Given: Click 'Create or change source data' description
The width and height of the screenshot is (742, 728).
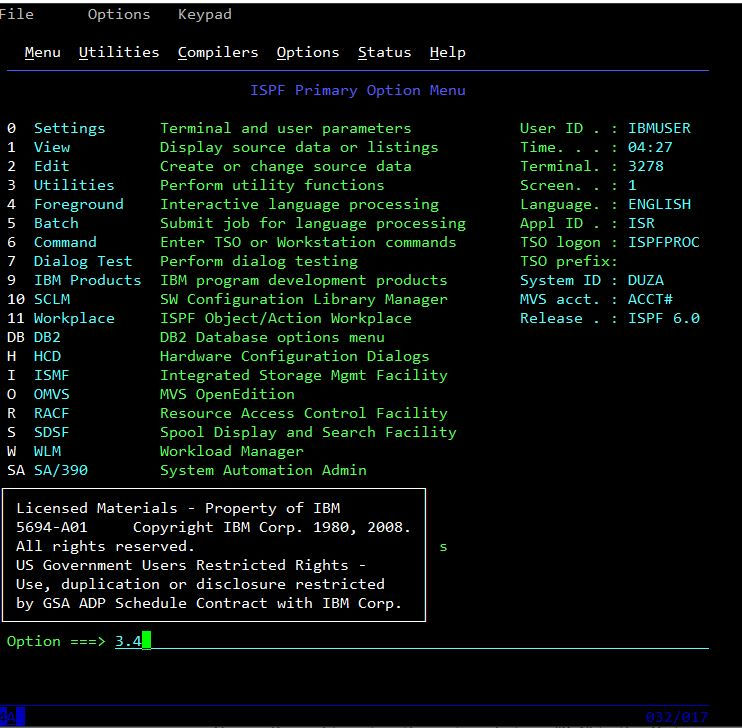Looking at the screenshot, I should [285, 166].
